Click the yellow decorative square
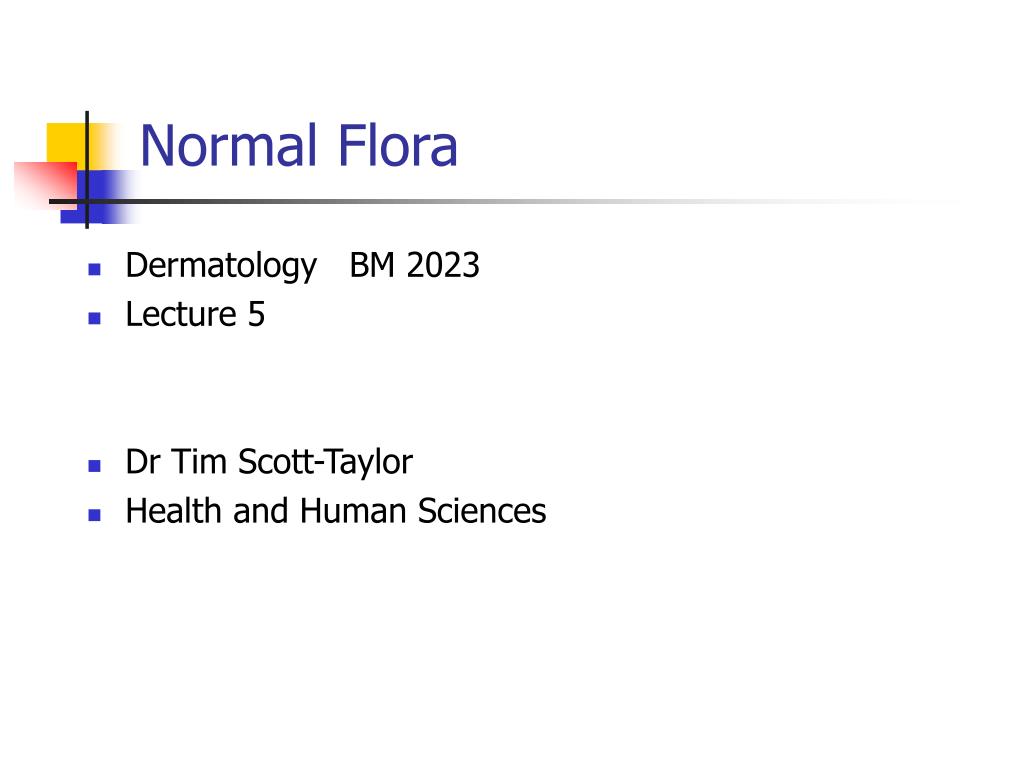Screen dimensions: 1024x768 click(66, 143)
